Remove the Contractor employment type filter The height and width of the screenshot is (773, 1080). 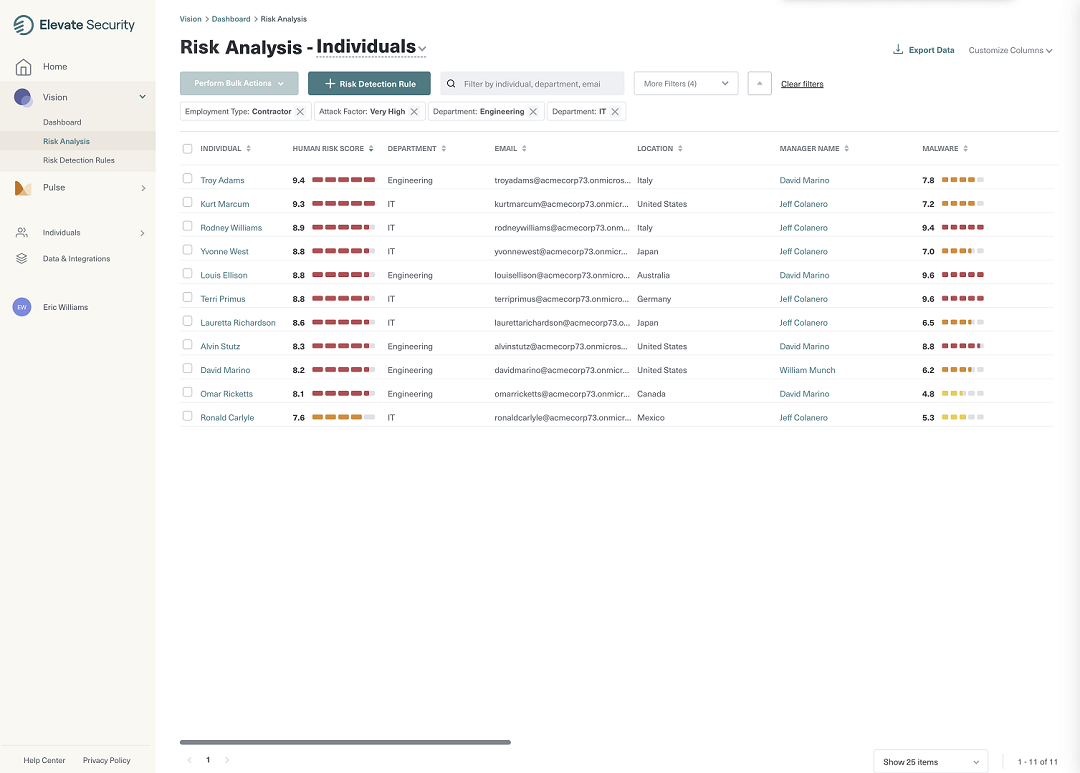[x=300, y=112]
